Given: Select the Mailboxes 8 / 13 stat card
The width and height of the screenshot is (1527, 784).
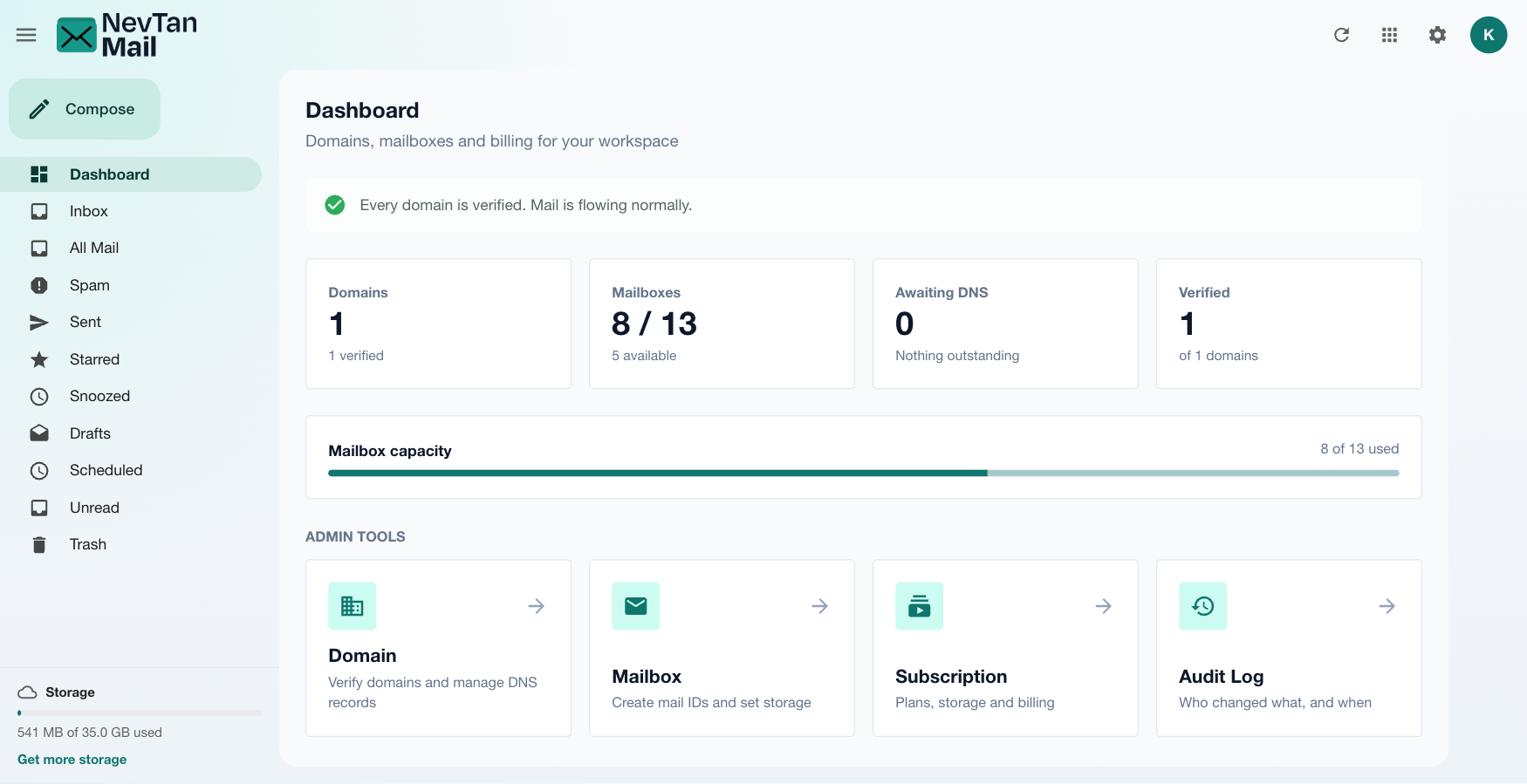Looking at the screenshot, I should click(722, 324).
